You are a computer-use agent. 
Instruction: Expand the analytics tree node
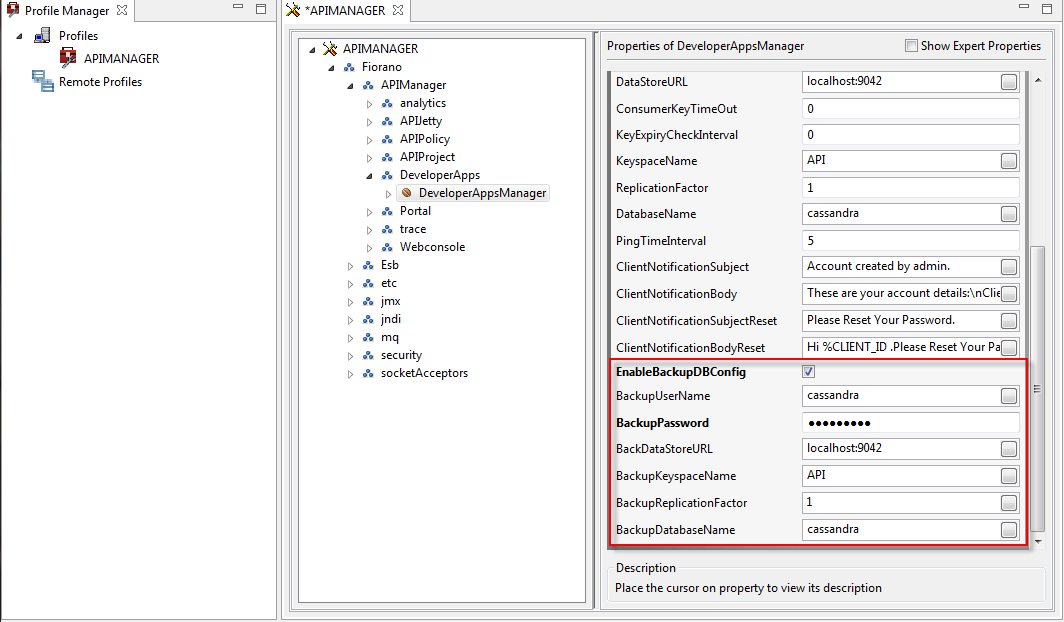[x=369, y=103]
